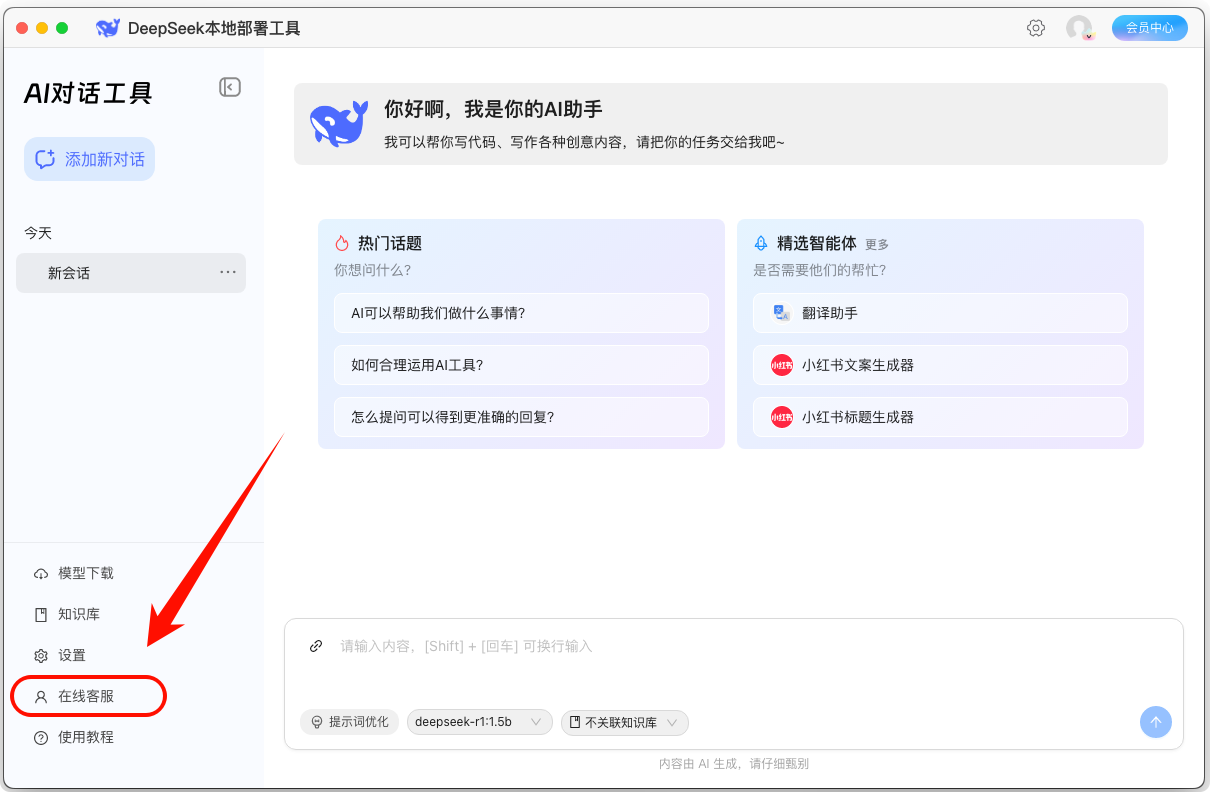This screenshot has width=1210, height=792.
Task: Click the cloud download icon beside 模型下载
Action: [41, 574]
